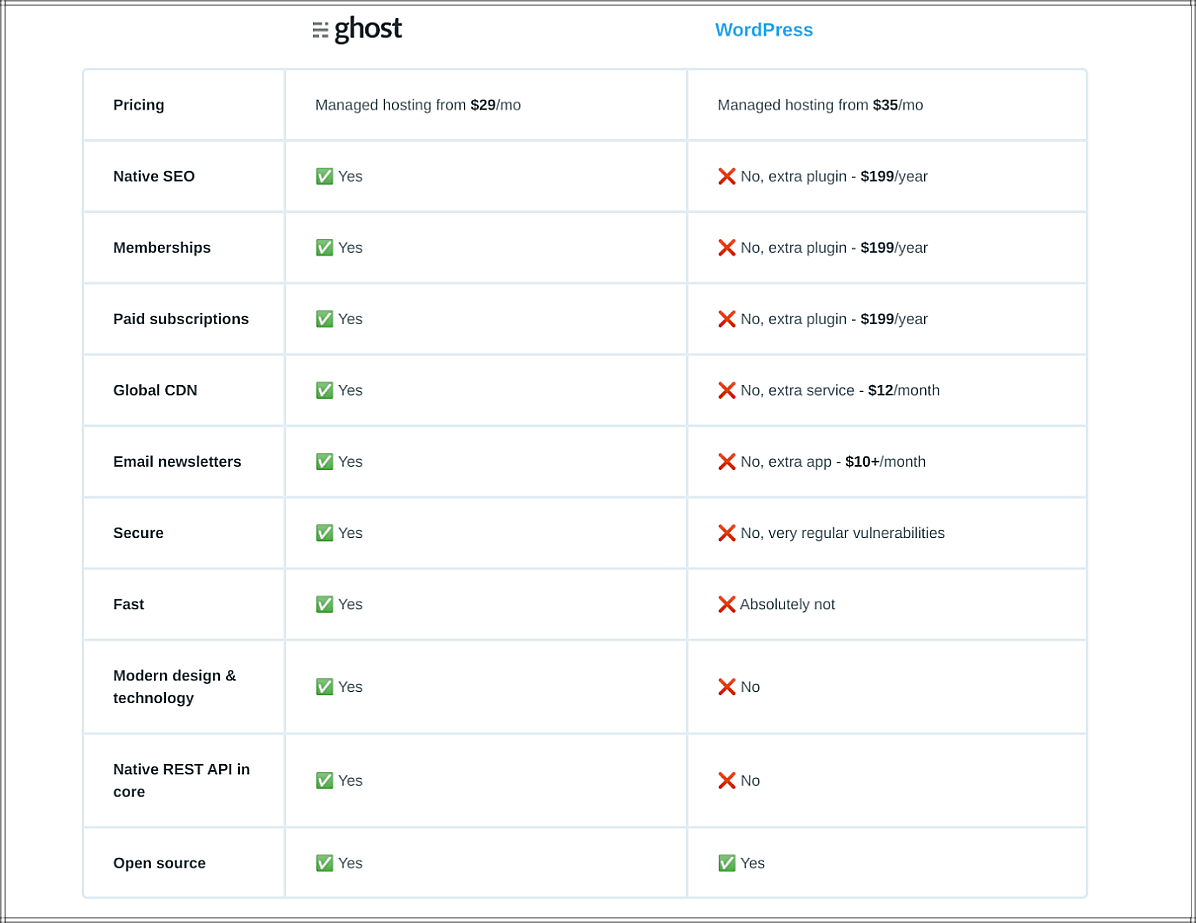Select the 'Open source' row label
1196x923 pixels.
(x=159, y=863)
